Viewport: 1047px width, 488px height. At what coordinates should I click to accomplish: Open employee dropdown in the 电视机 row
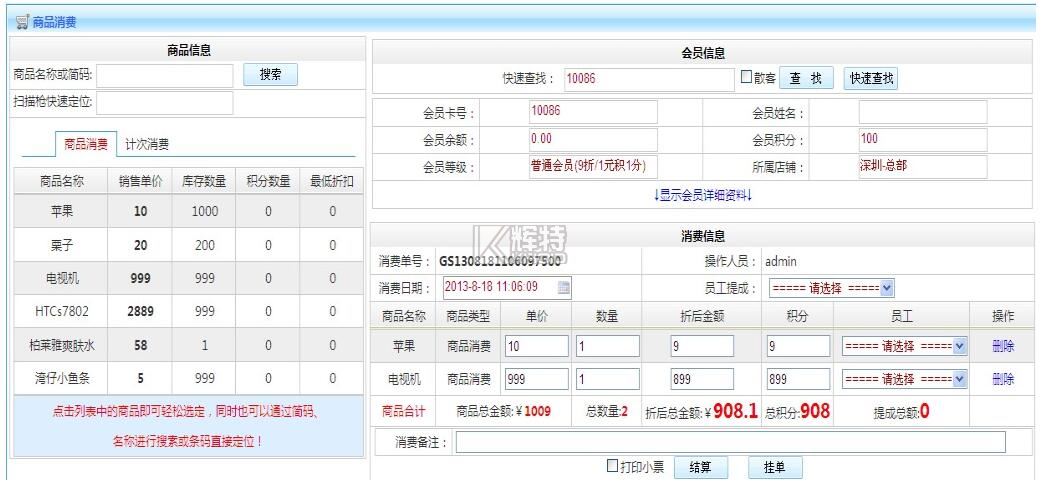point(905,379)
